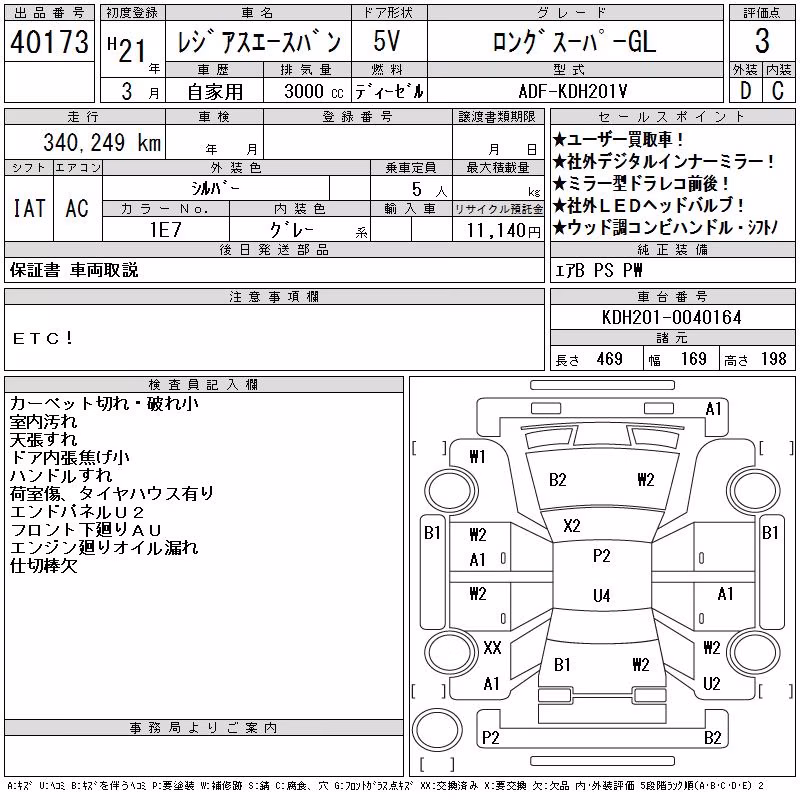Screen dimensions: 800x800
Task: Click the interior grade C
Action: pos(778,91)
